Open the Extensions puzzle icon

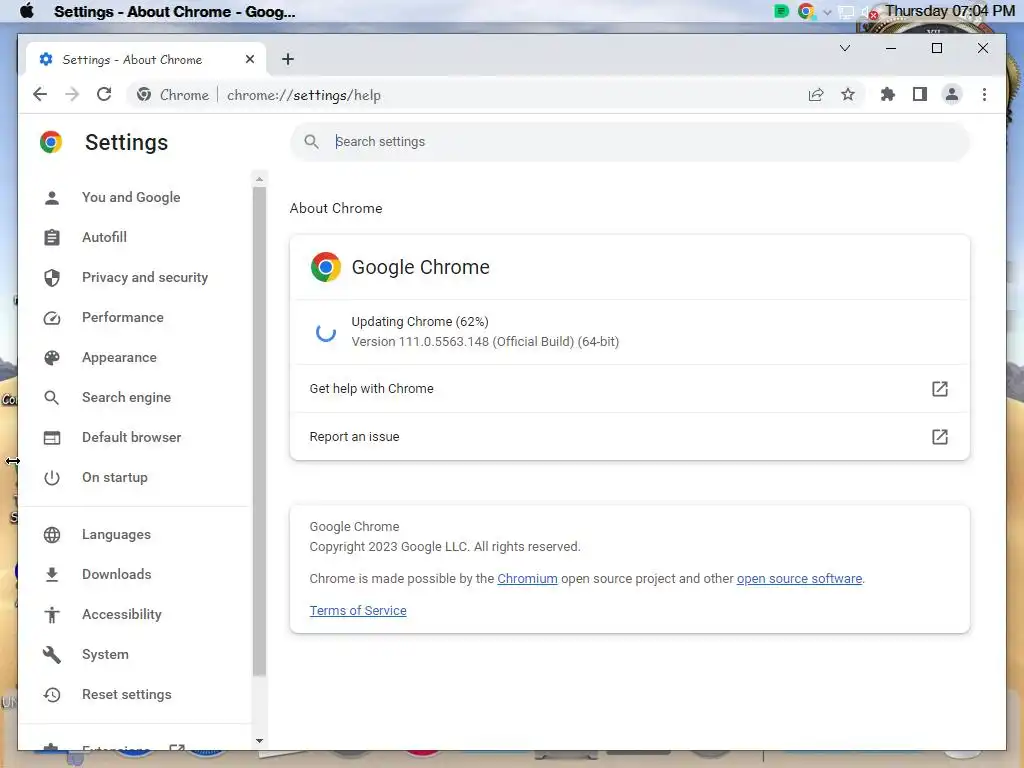coord(888,95)
